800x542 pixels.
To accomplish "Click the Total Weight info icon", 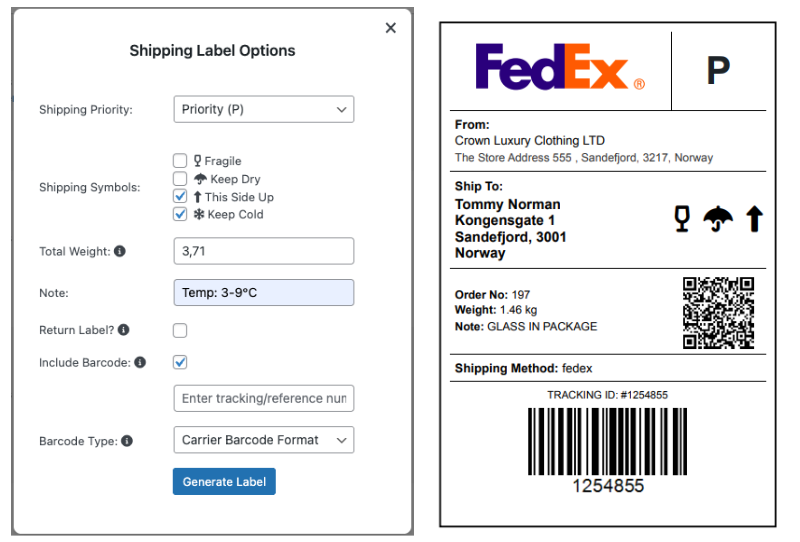I will 120,251.
